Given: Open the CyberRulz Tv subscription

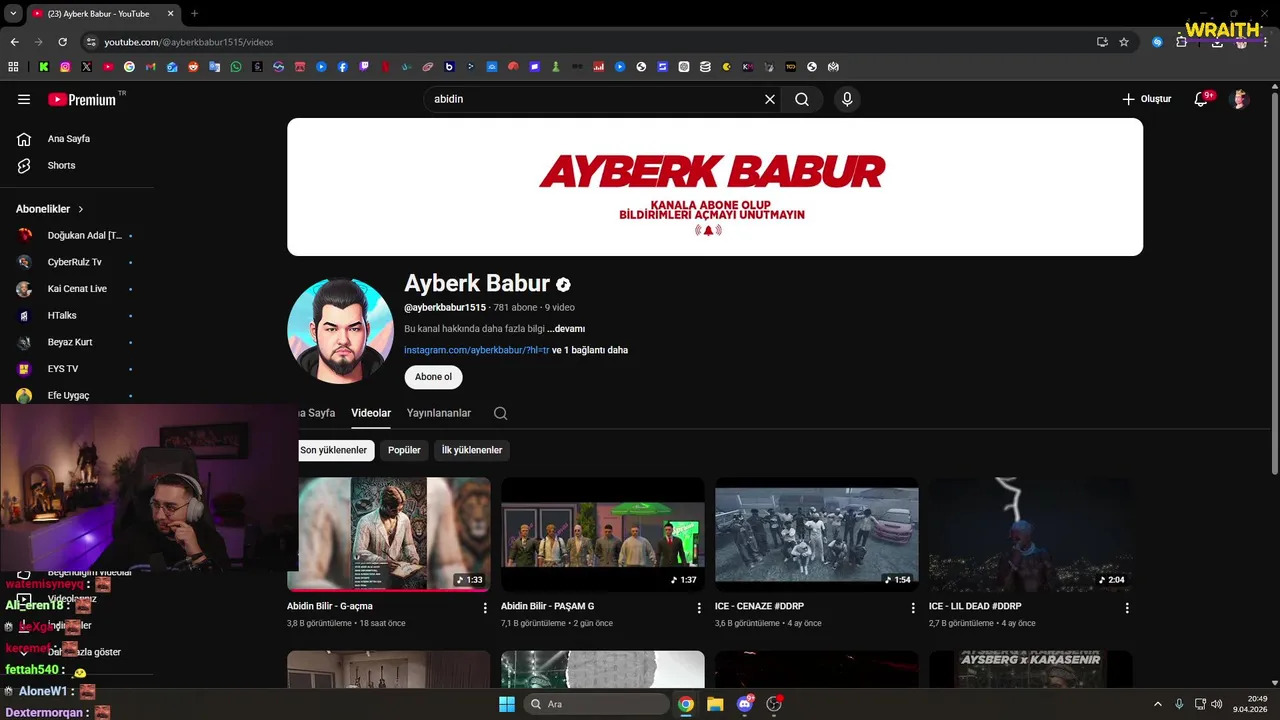Looking at the screenshot, I should (x=76, y=262).
